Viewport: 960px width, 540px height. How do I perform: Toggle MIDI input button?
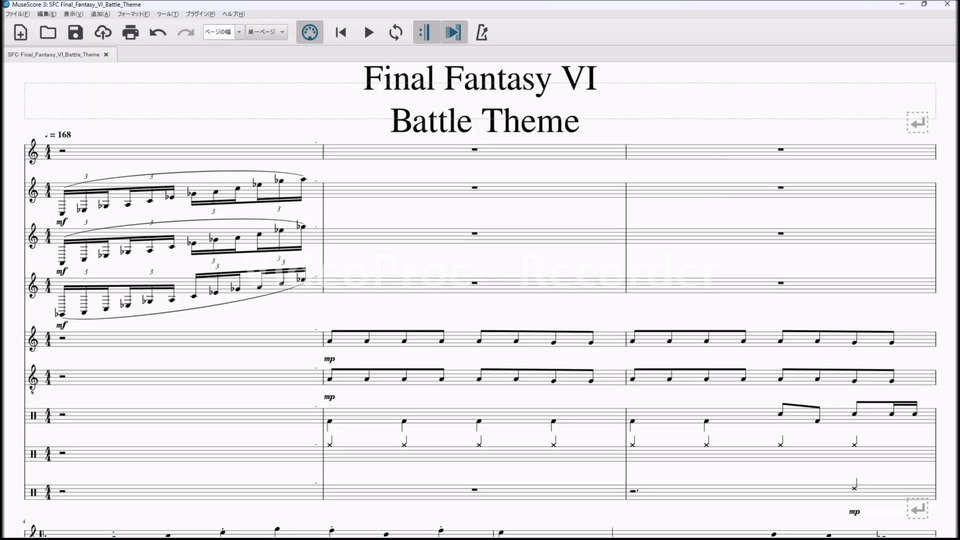click(310, 32)
